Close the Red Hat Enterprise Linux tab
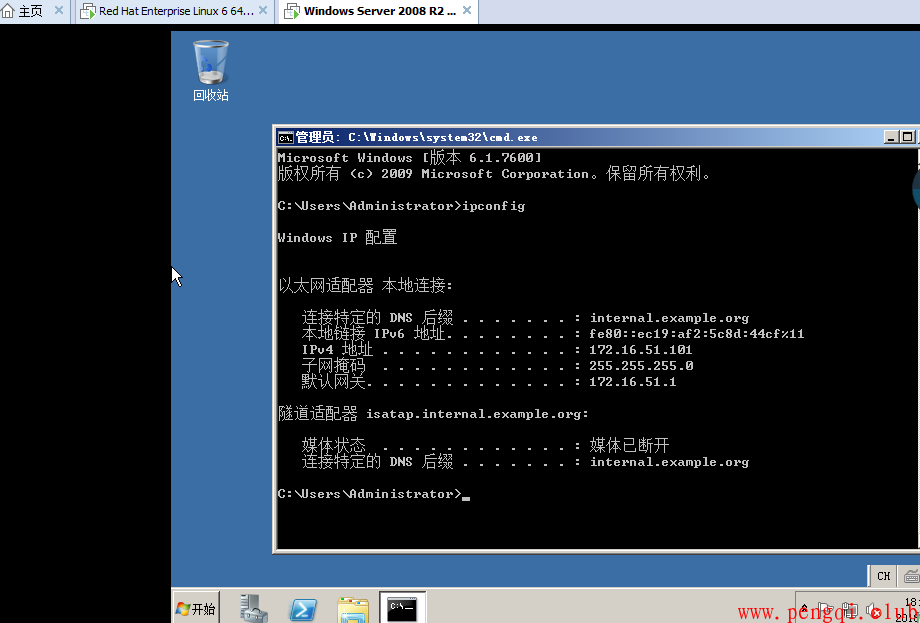This screenshot has height=623, width=920. [263, 12]
